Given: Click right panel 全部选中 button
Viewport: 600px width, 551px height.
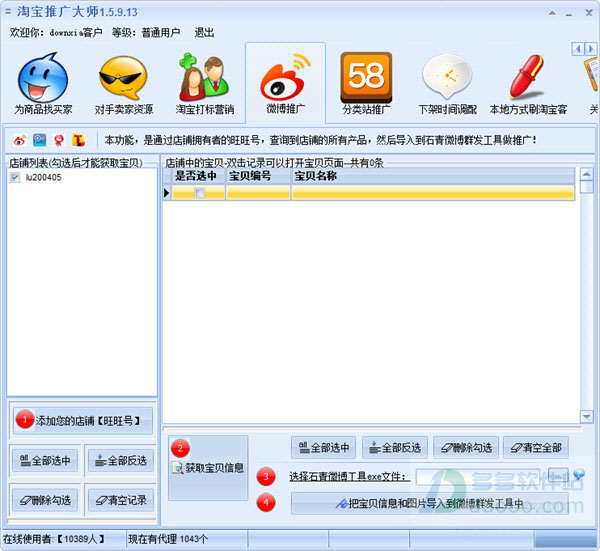Looking at the screenshot, I should (323, 447).
